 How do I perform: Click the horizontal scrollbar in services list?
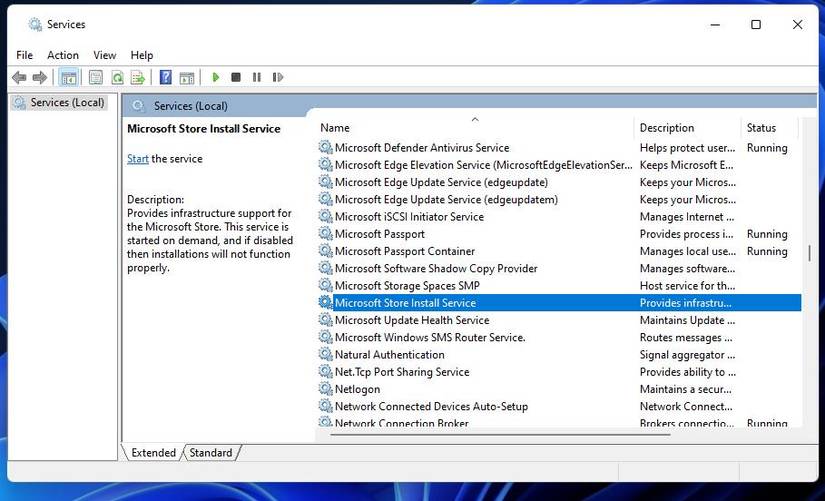(500, 435)
